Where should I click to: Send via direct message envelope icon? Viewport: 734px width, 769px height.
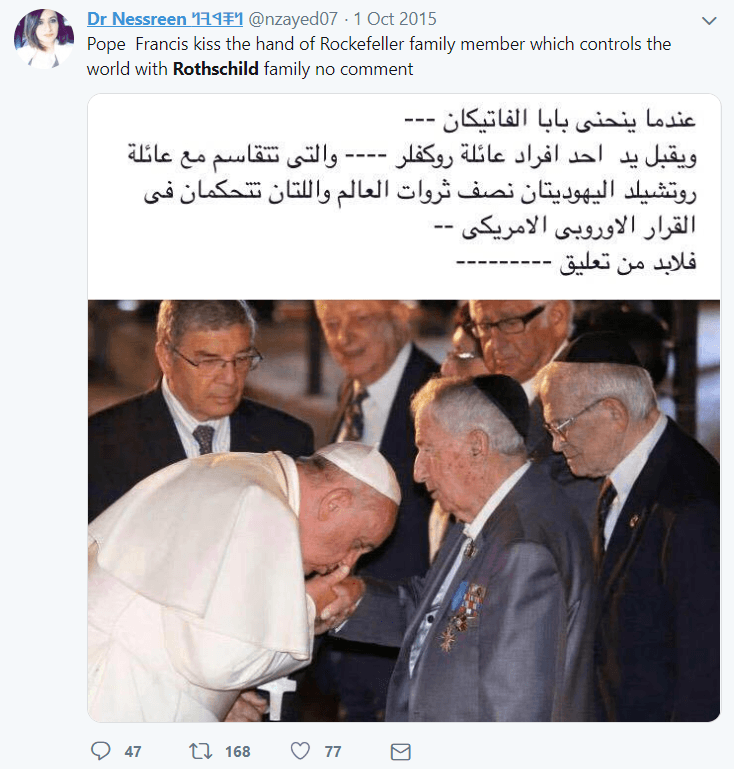[x=401, y=751]
